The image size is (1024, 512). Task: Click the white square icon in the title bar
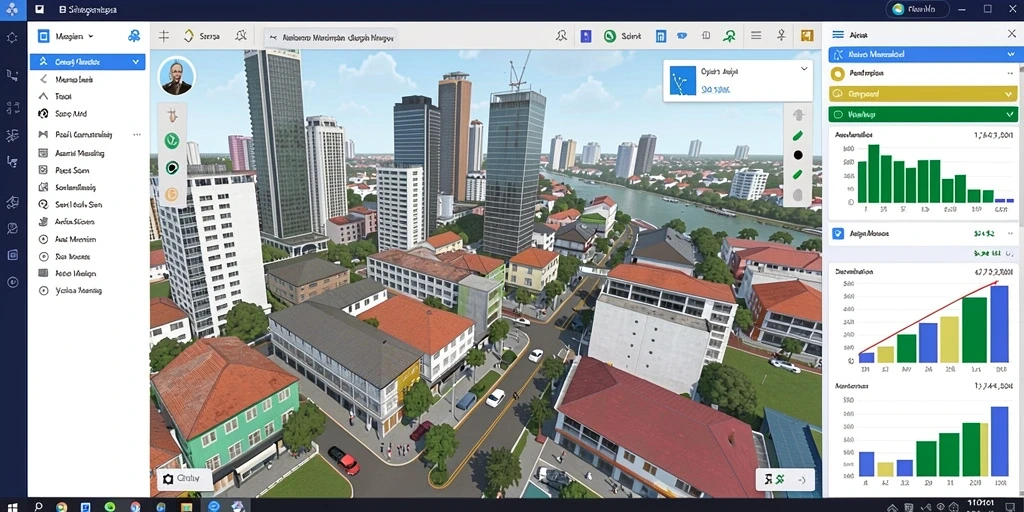[40, 10]
